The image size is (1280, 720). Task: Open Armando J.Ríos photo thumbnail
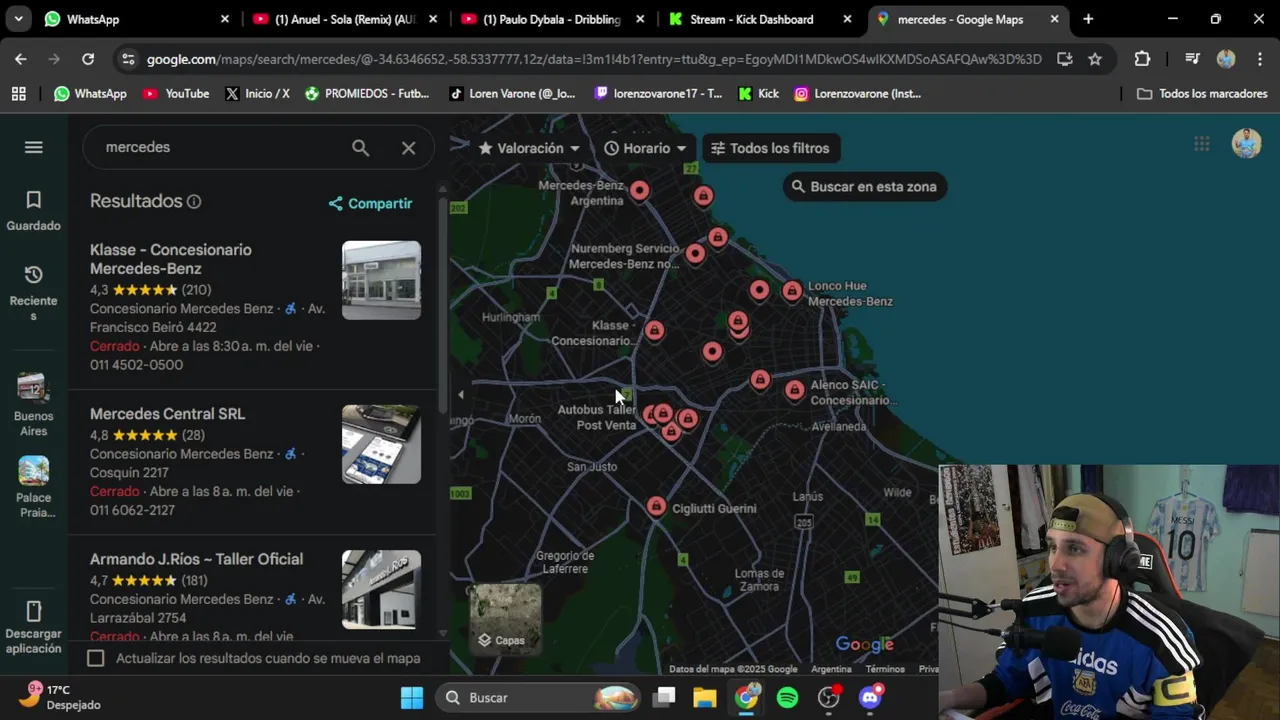click(x=381, y=589)
